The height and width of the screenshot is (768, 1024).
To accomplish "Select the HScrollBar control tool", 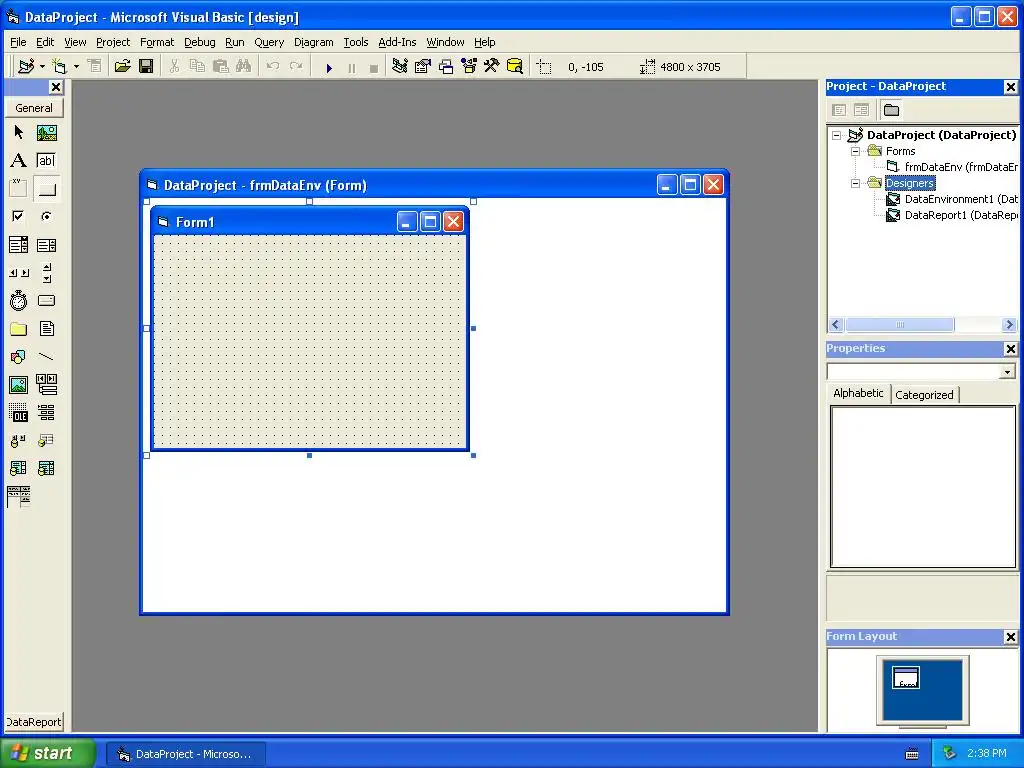I will (x=18, y=273).
